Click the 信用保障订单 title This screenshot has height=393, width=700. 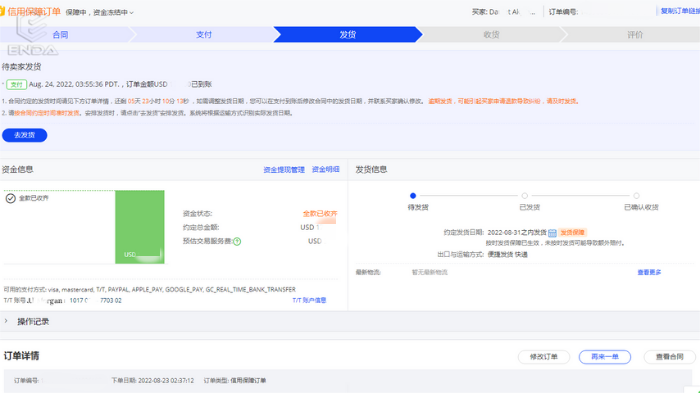[x=34, y=12]
